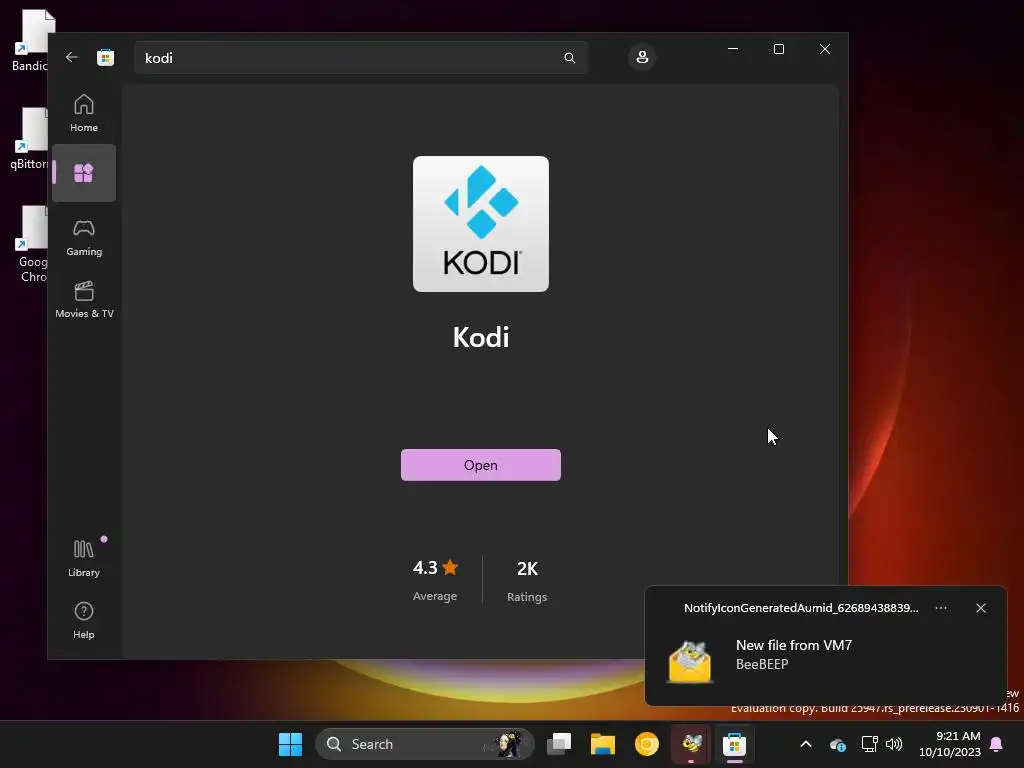The width and height of the screenshot is (1024, 768).
Task: Open the Library section
Action: (x=84, y=558)
